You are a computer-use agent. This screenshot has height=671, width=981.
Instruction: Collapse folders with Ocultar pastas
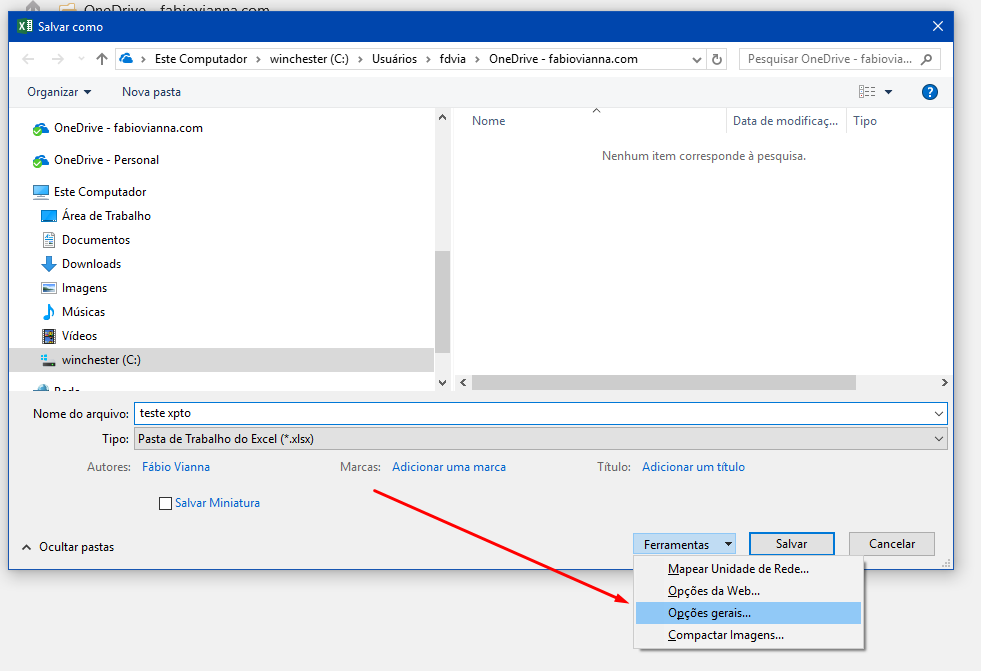68,547
